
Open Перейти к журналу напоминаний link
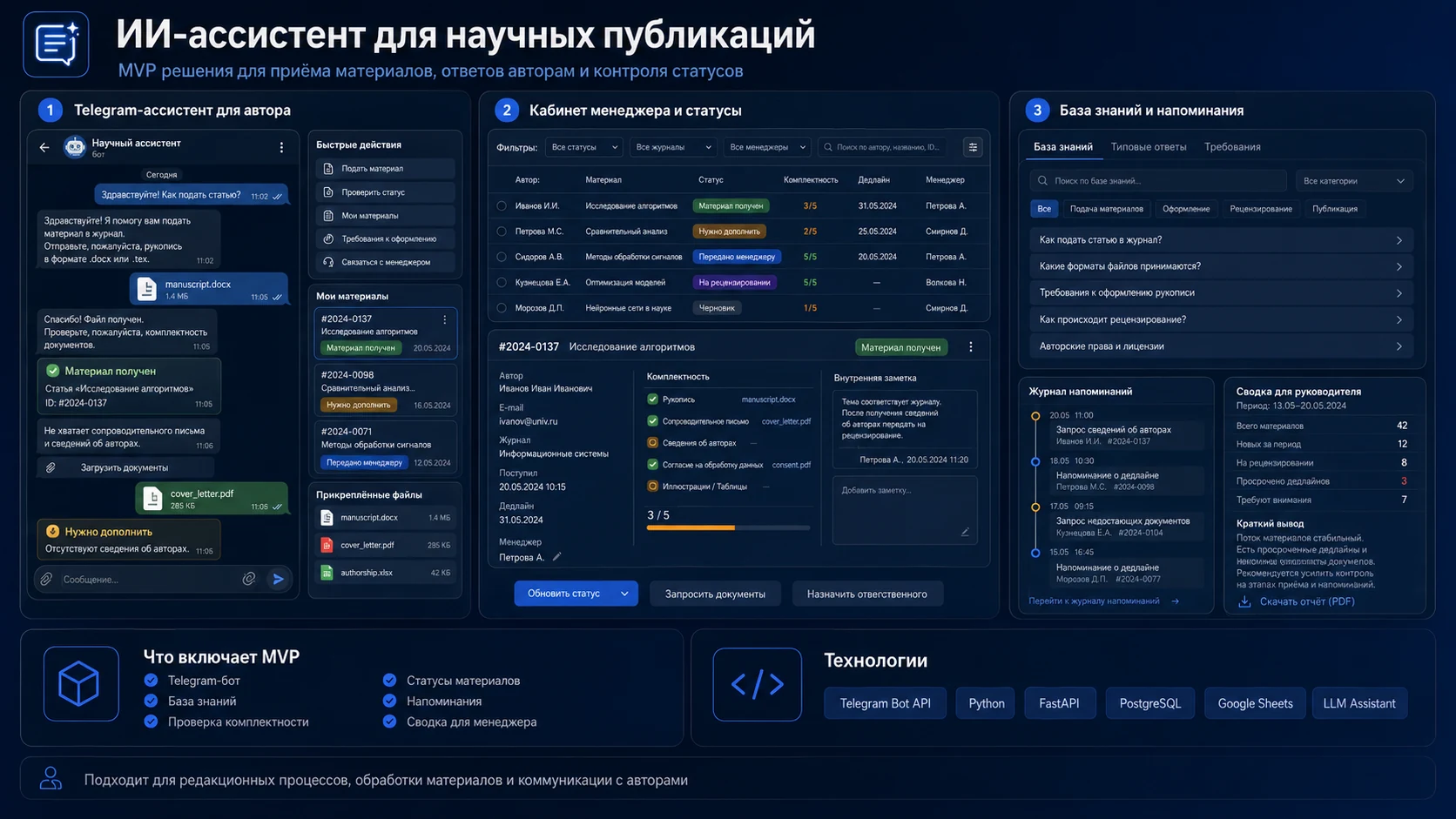click(1102, 601)
